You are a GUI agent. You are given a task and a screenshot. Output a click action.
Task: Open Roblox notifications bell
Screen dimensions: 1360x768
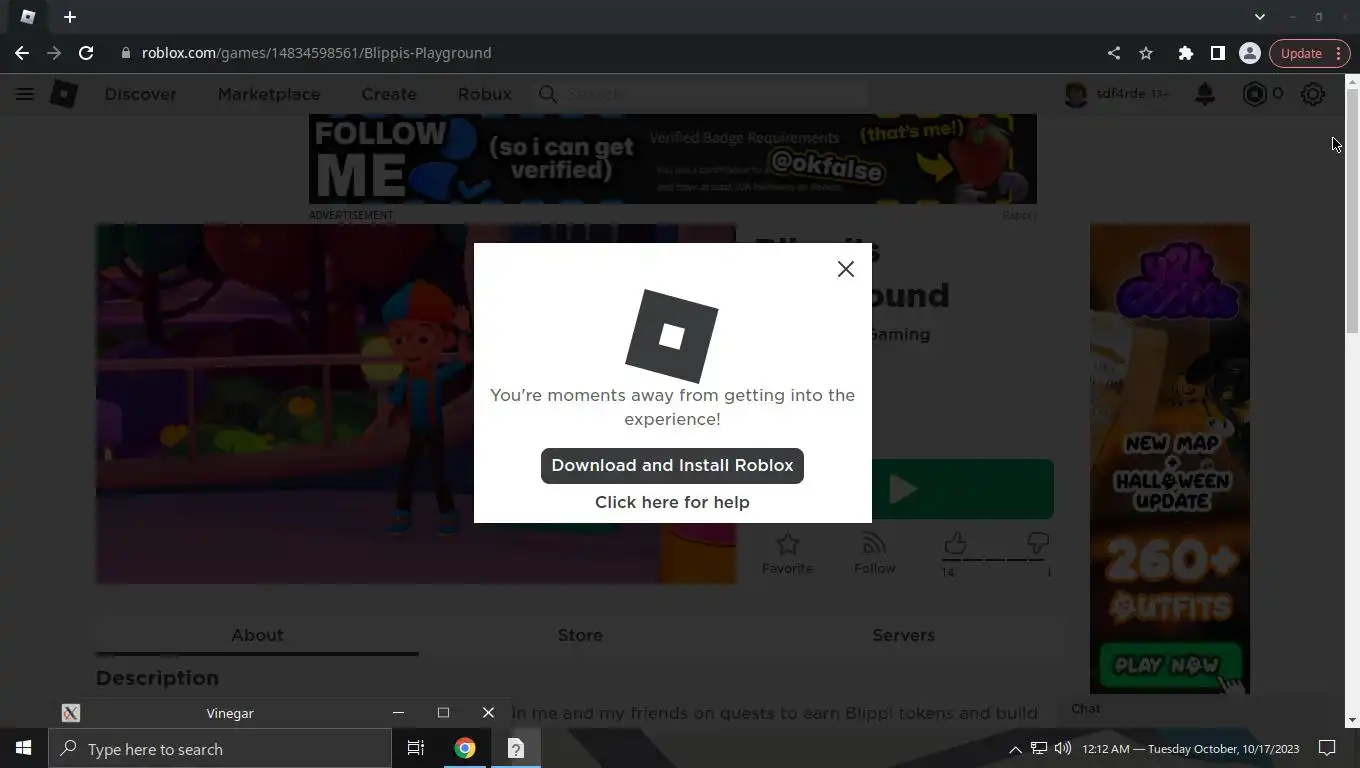[x=1205, y=94]
